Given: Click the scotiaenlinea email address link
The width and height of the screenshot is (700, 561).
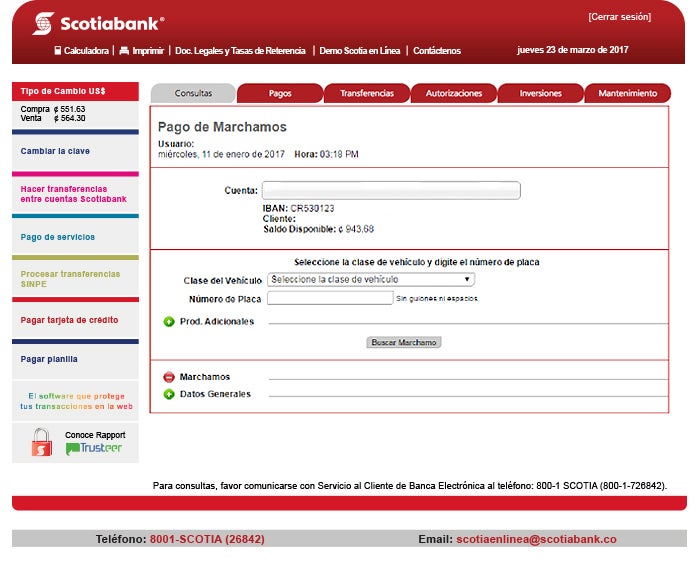Looking at the screenshot, I should pyautogui.click(x=536, y=539).
